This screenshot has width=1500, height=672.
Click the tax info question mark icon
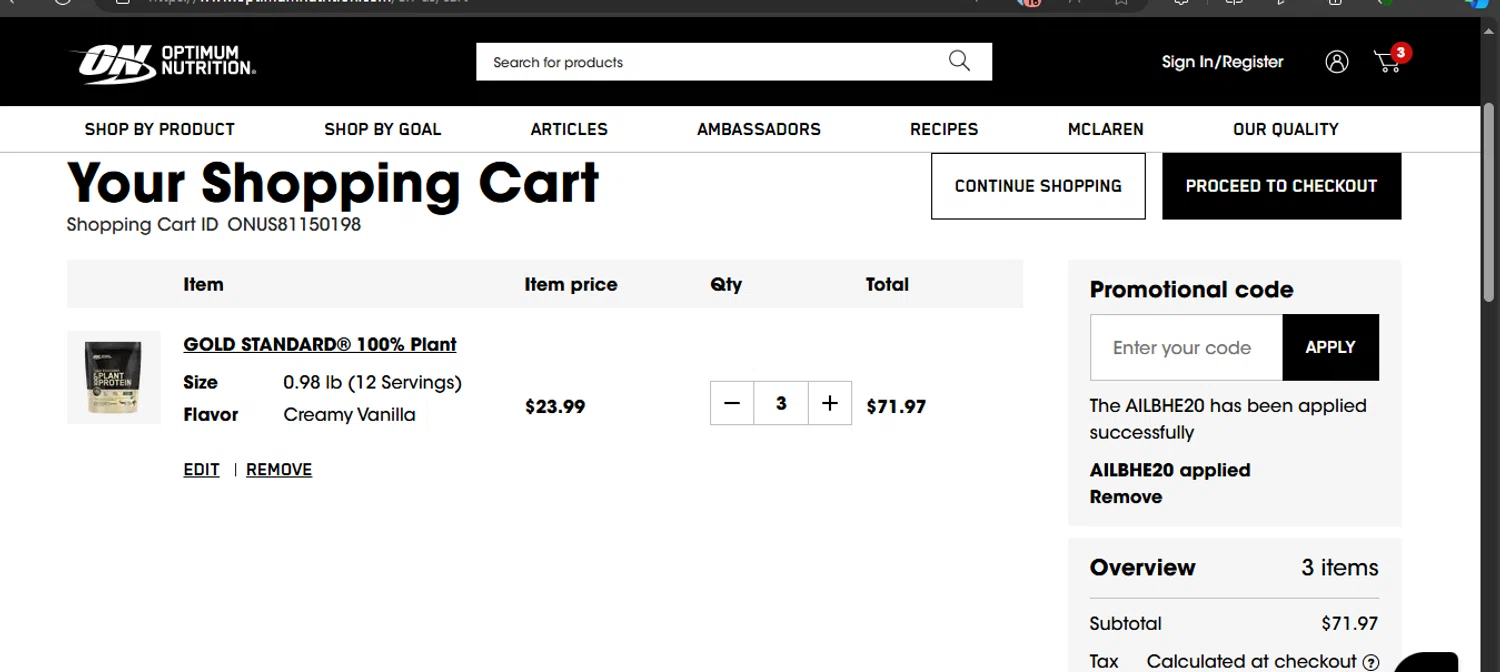[x=1371, y=662]
